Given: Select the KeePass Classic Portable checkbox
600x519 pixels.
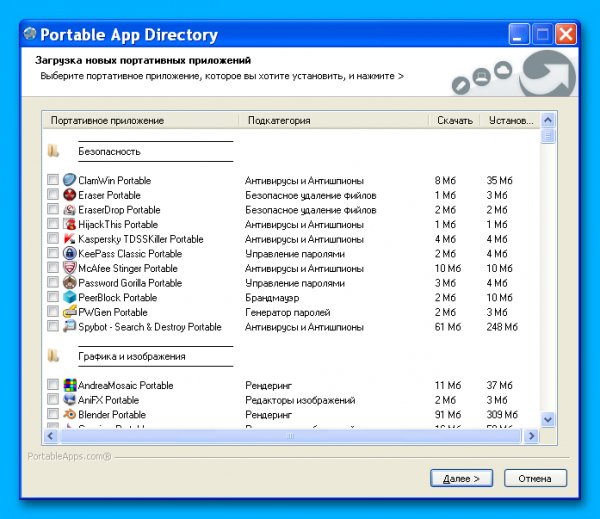Looking at the screenshot, I should [53, 253].
